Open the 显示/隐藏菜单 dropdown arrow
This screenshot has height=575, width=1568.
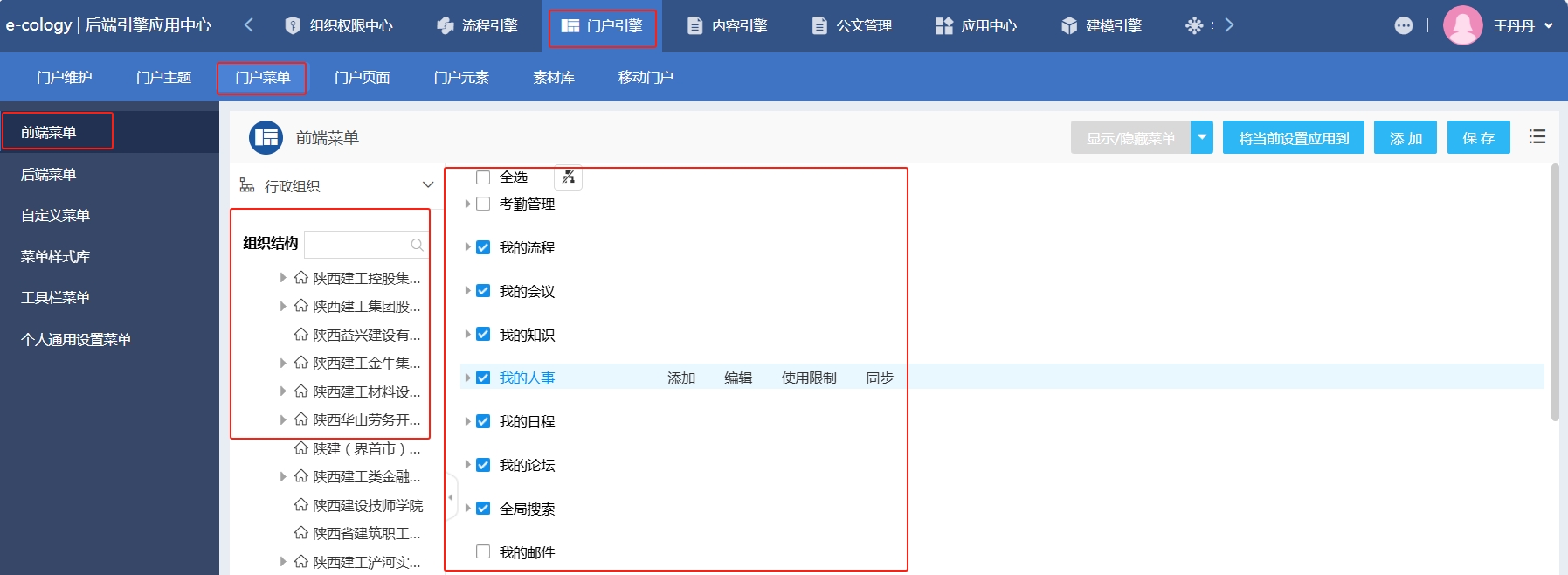click(x=1202, y=137)
